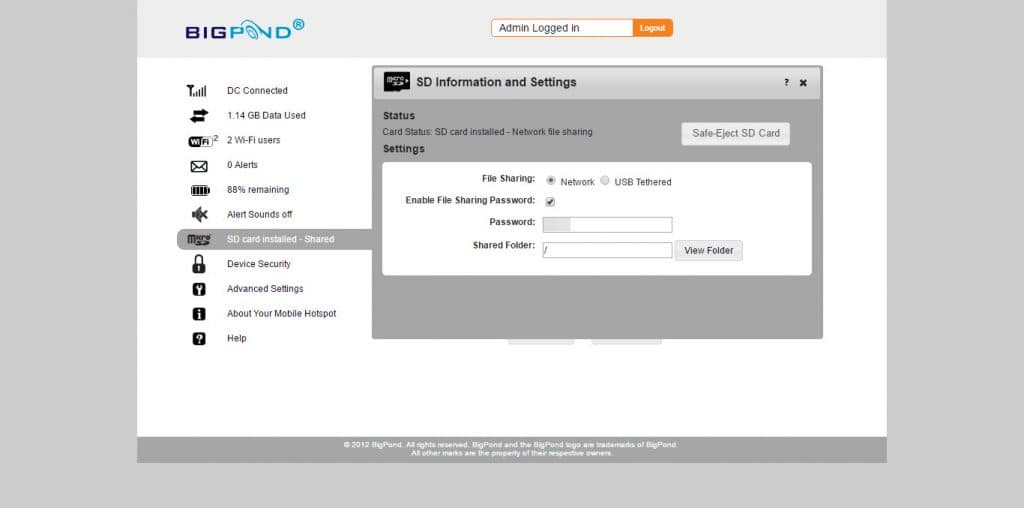Click the Wi-Fi users icon
The width and height of the screenshot is (1024, 508).
202,140
